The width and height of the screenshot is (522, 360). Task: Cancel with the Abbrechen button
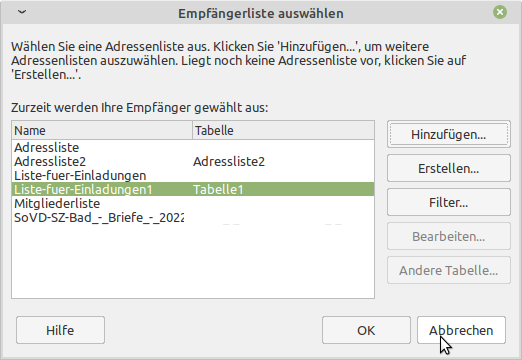[461, 330]
